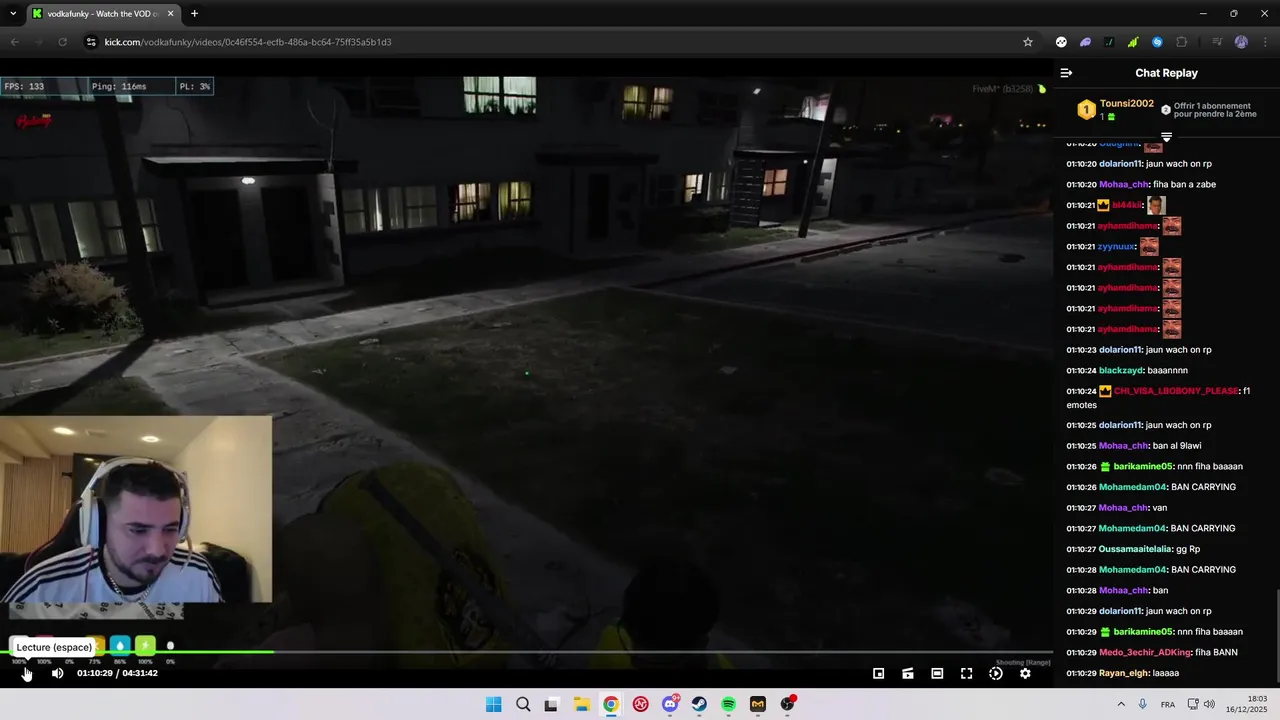Click username isl44kli in chat
Image resolution: width=1280 pixels, height=720 pixels.
[1127, 205]
